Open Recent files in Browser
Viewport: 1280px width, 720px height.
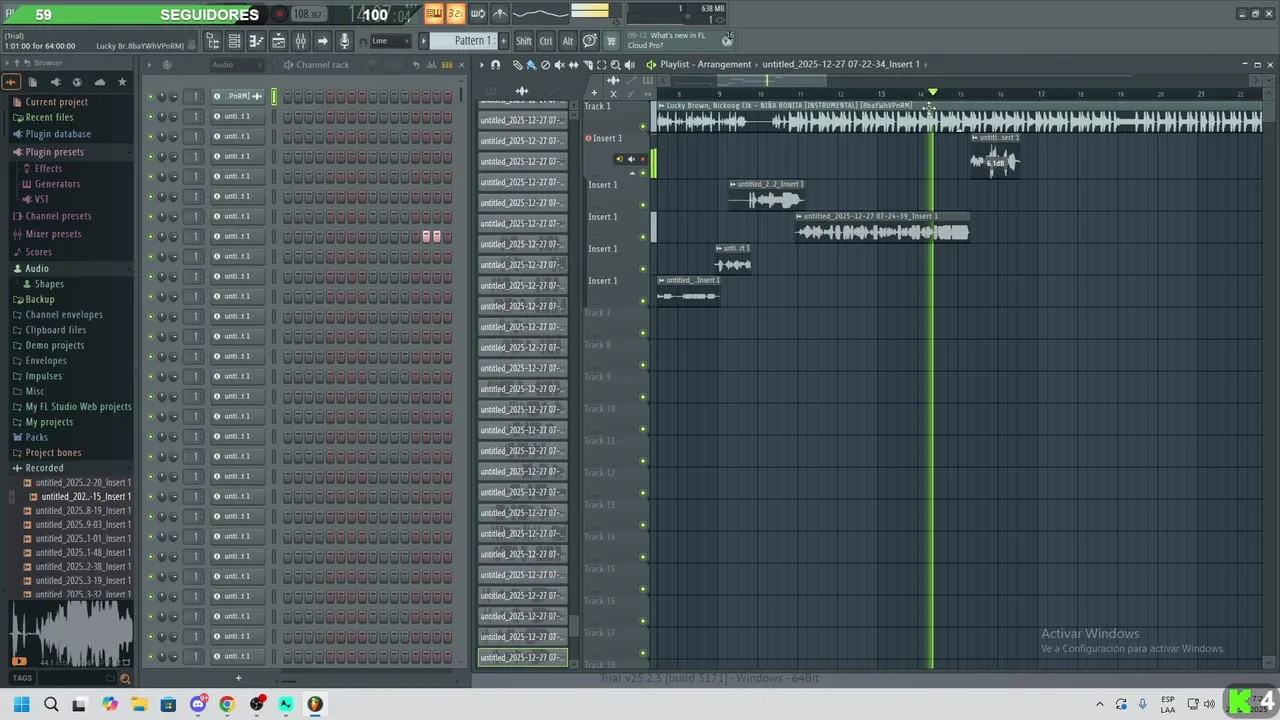point(49,117)
